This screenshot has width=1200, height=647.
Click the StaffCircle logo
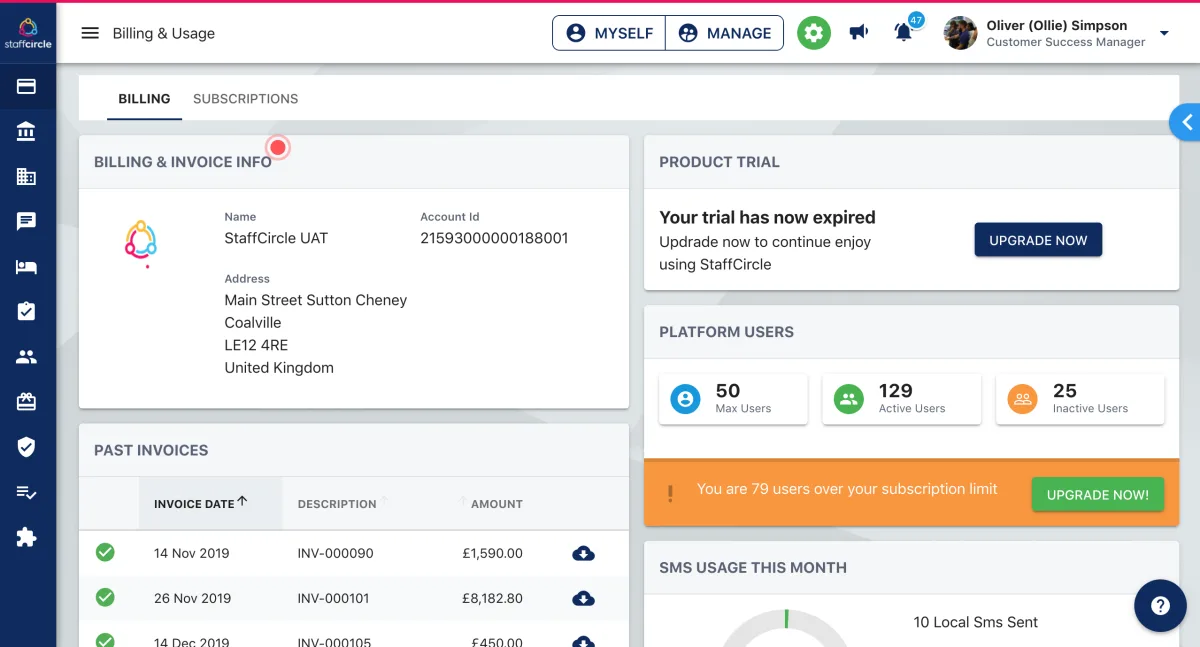point(27,33)
